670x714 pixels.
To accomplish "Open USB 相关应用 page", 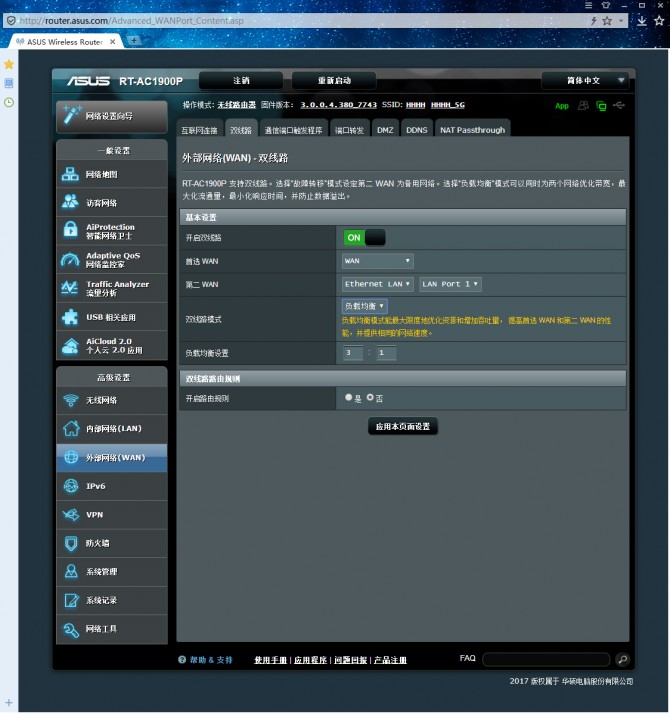I will 111,317.
